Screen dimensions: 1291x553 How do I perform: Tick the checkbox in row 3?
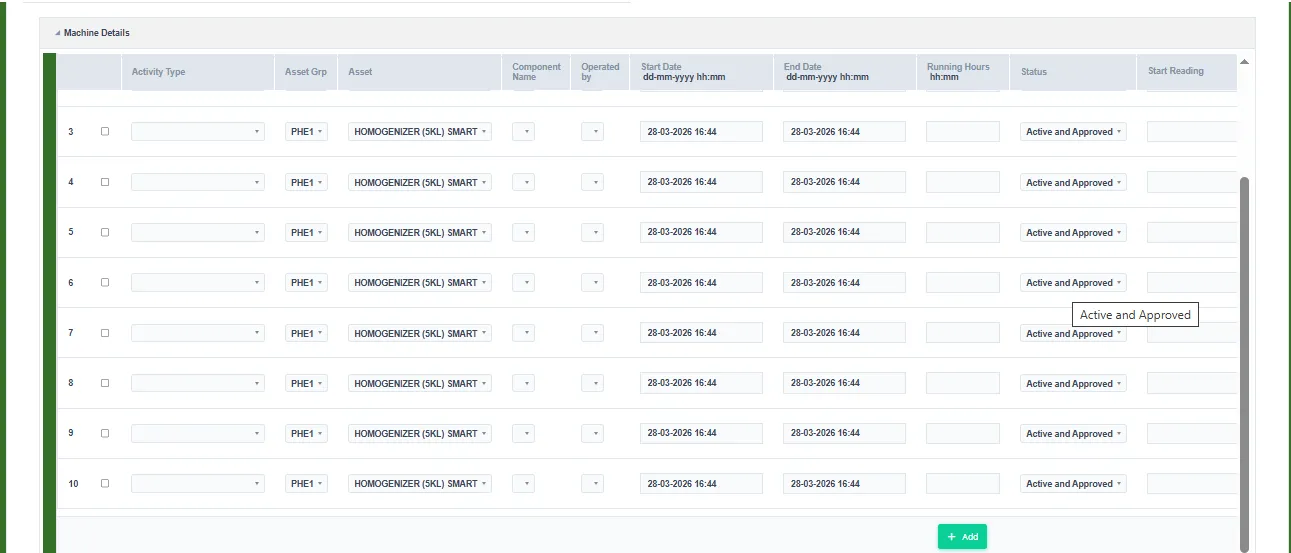tap(105, 131)
